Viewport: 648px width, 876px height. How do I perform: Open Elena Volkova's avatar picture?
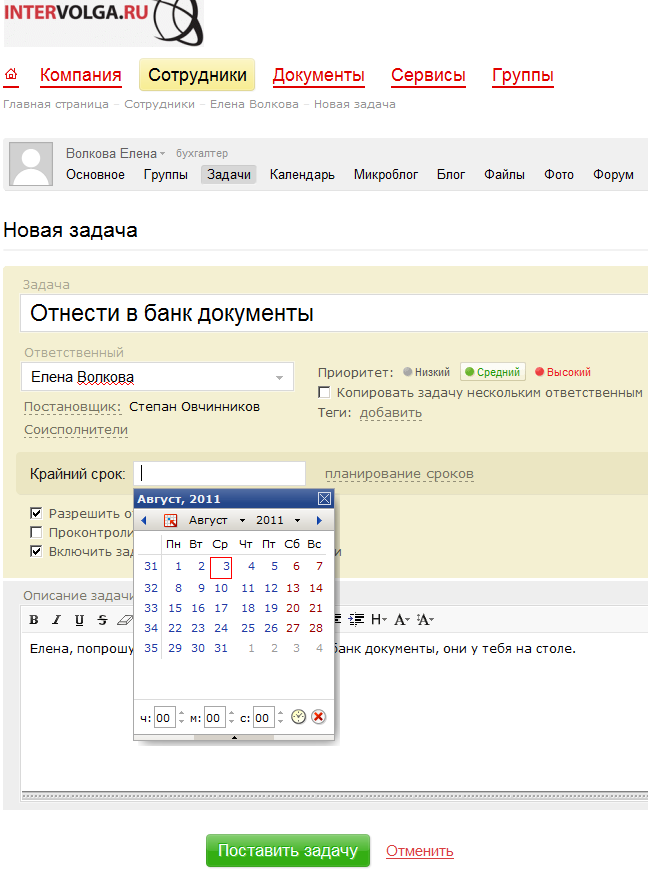(x=31, y=164)
